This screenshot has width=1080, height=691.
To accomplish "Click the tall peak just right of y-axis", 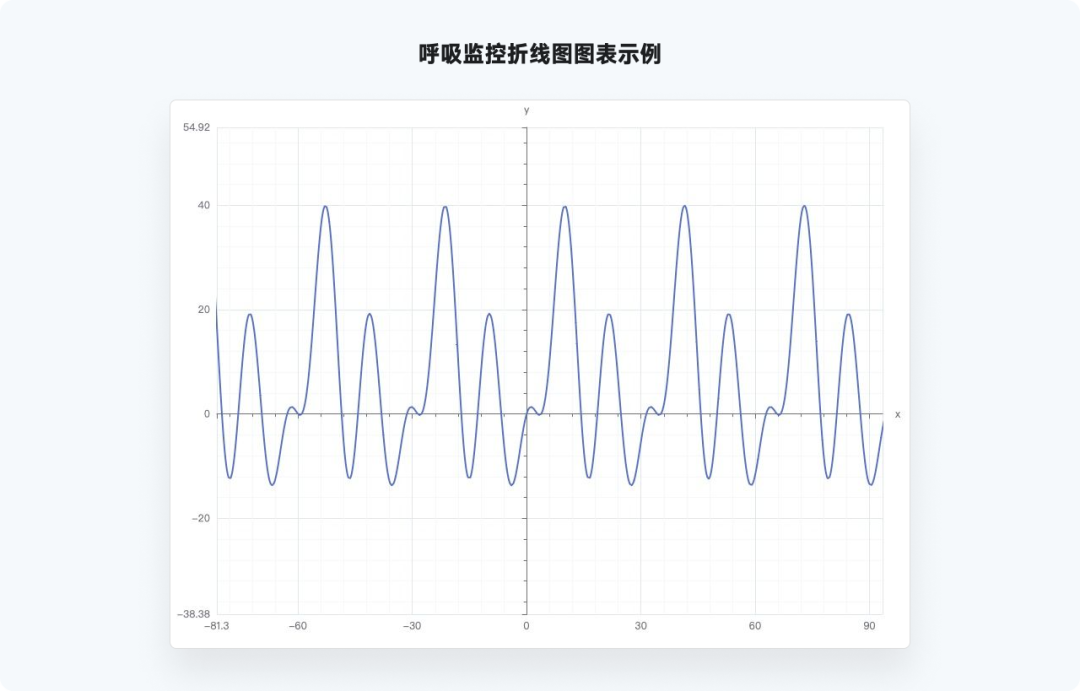I will [565, 206].
